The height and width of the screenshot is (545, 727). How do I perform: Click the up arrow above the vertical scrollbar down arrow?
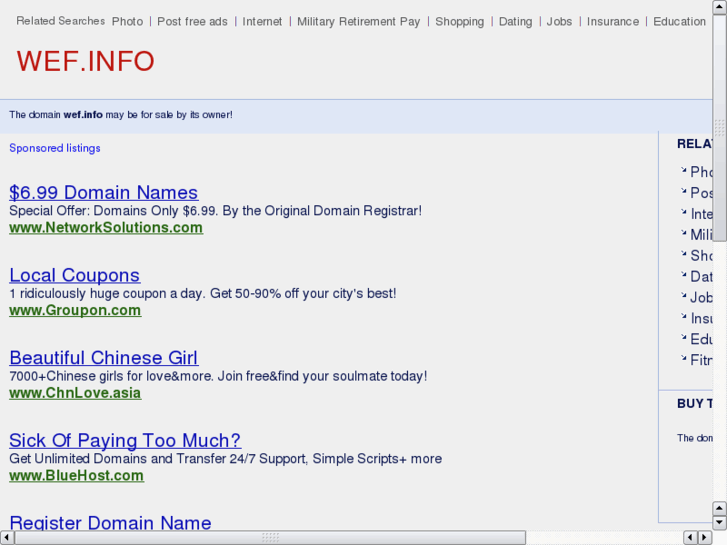click(x=719, y=508)
